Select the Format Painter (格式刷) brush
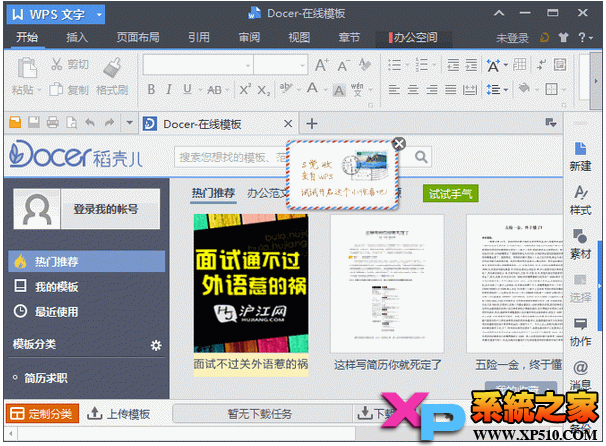The width and height of the screenshot is (606, 446). pyautogui.click(x=112, y=67)
